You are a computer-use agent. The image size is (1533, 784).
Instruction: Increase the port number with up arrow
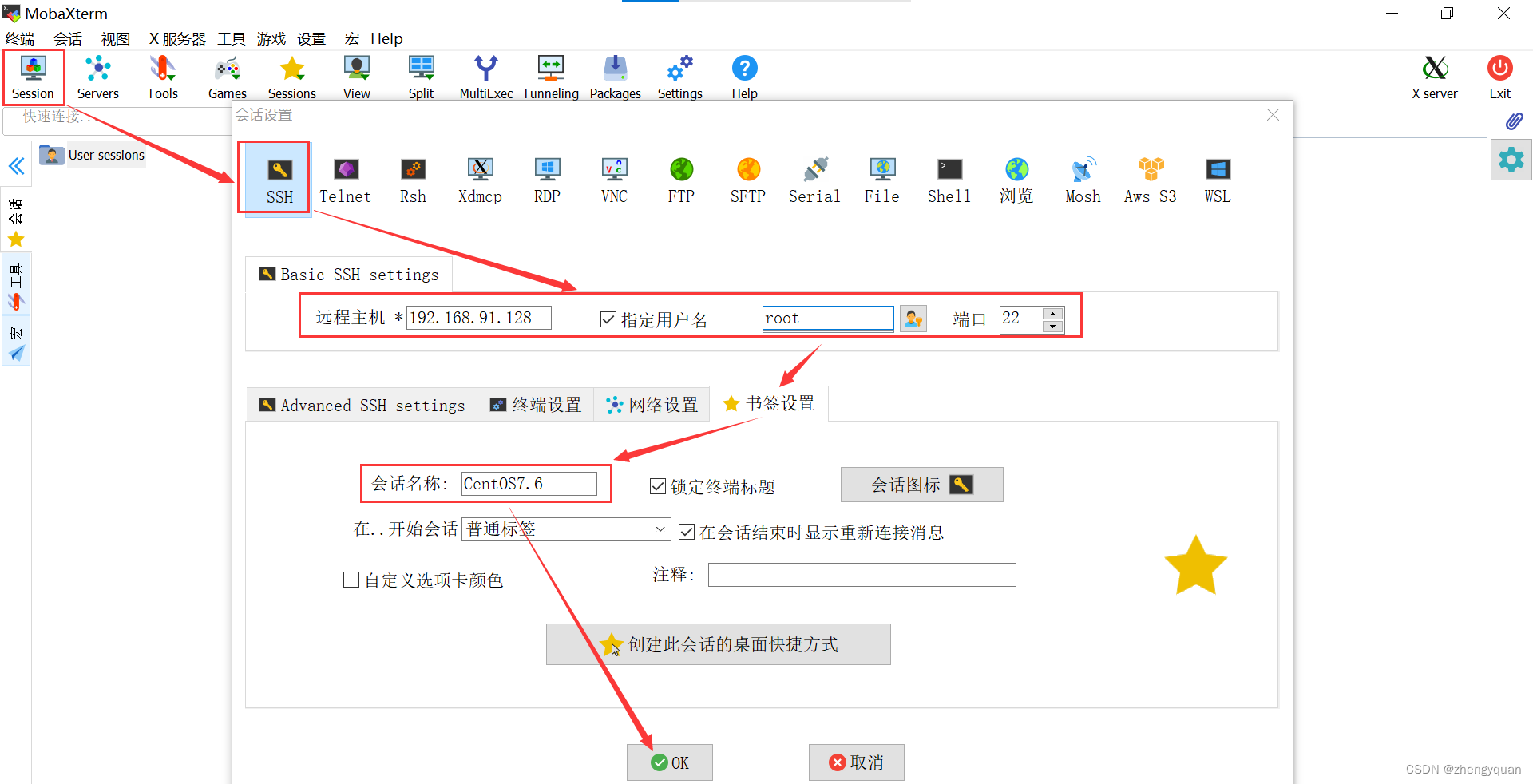[1053, 313]
